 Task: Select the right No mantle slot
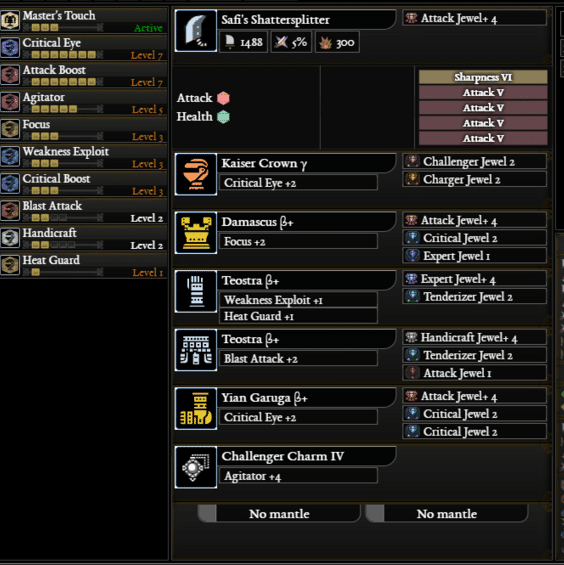[447, 513]
